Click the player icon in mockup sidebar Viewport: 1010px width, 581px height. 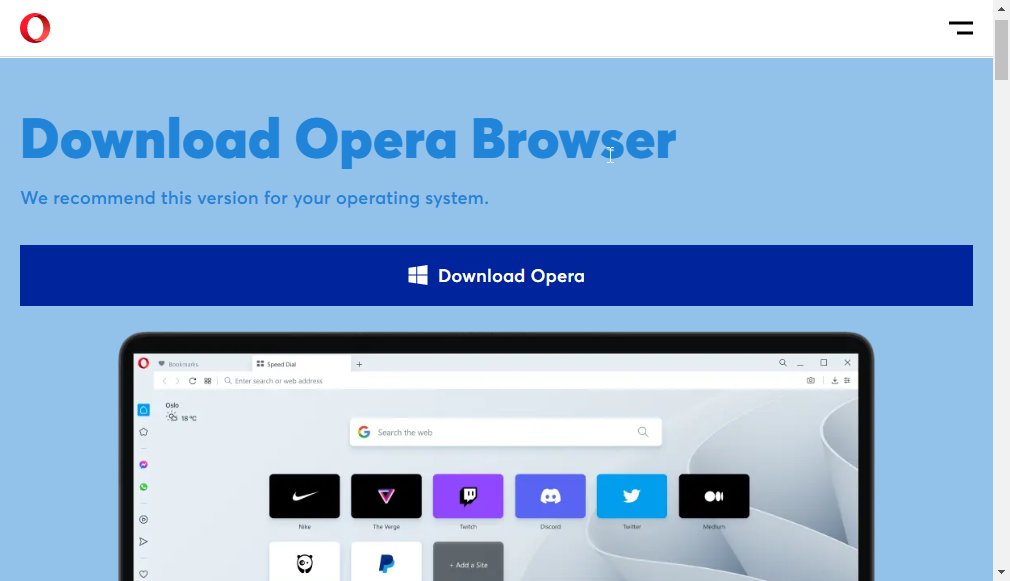144,519
